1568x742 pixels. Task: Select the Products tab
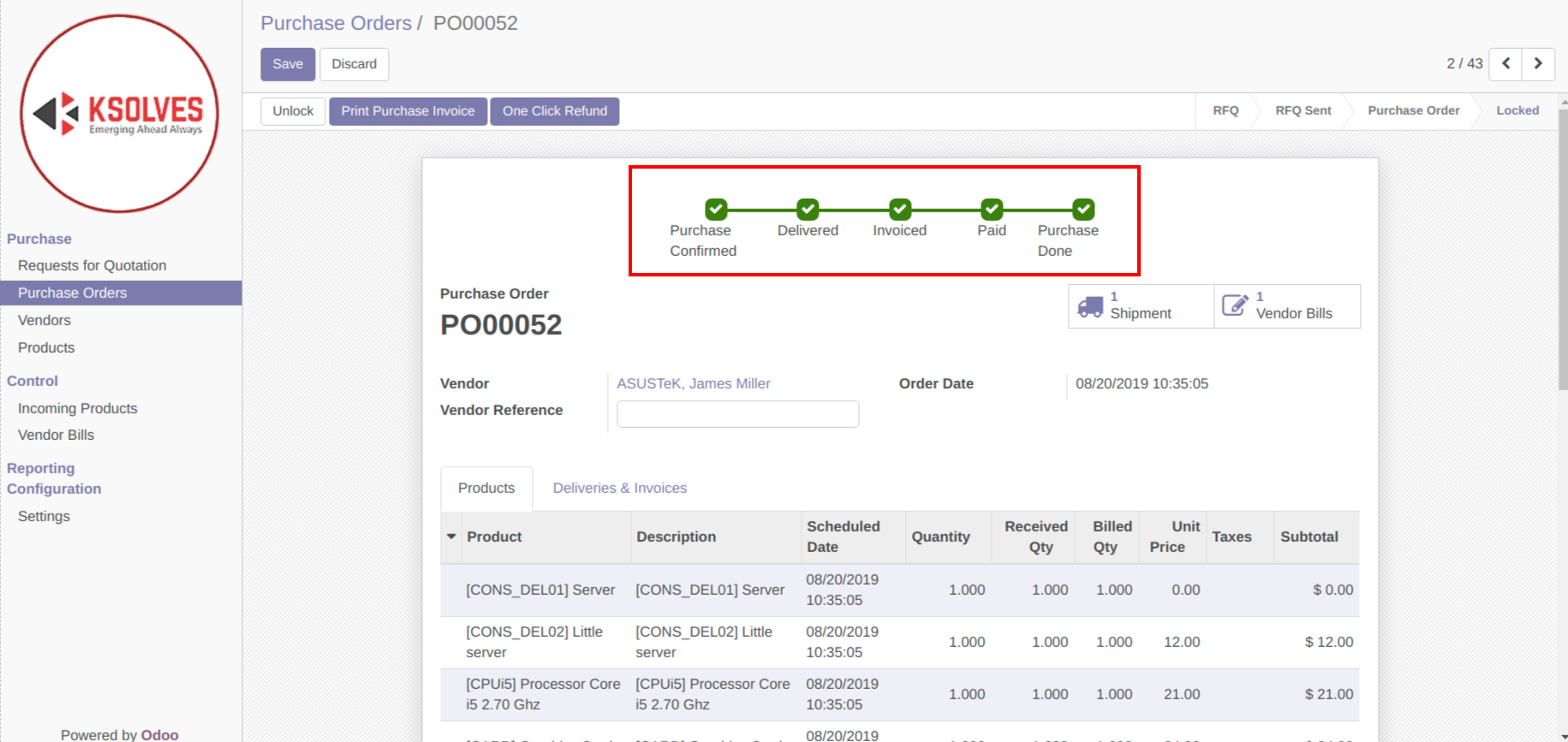(486, 488)
